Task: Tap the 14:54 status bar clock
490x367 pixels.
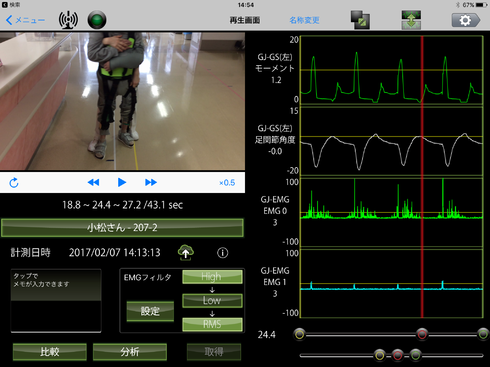Action: [x=245, y=5]
